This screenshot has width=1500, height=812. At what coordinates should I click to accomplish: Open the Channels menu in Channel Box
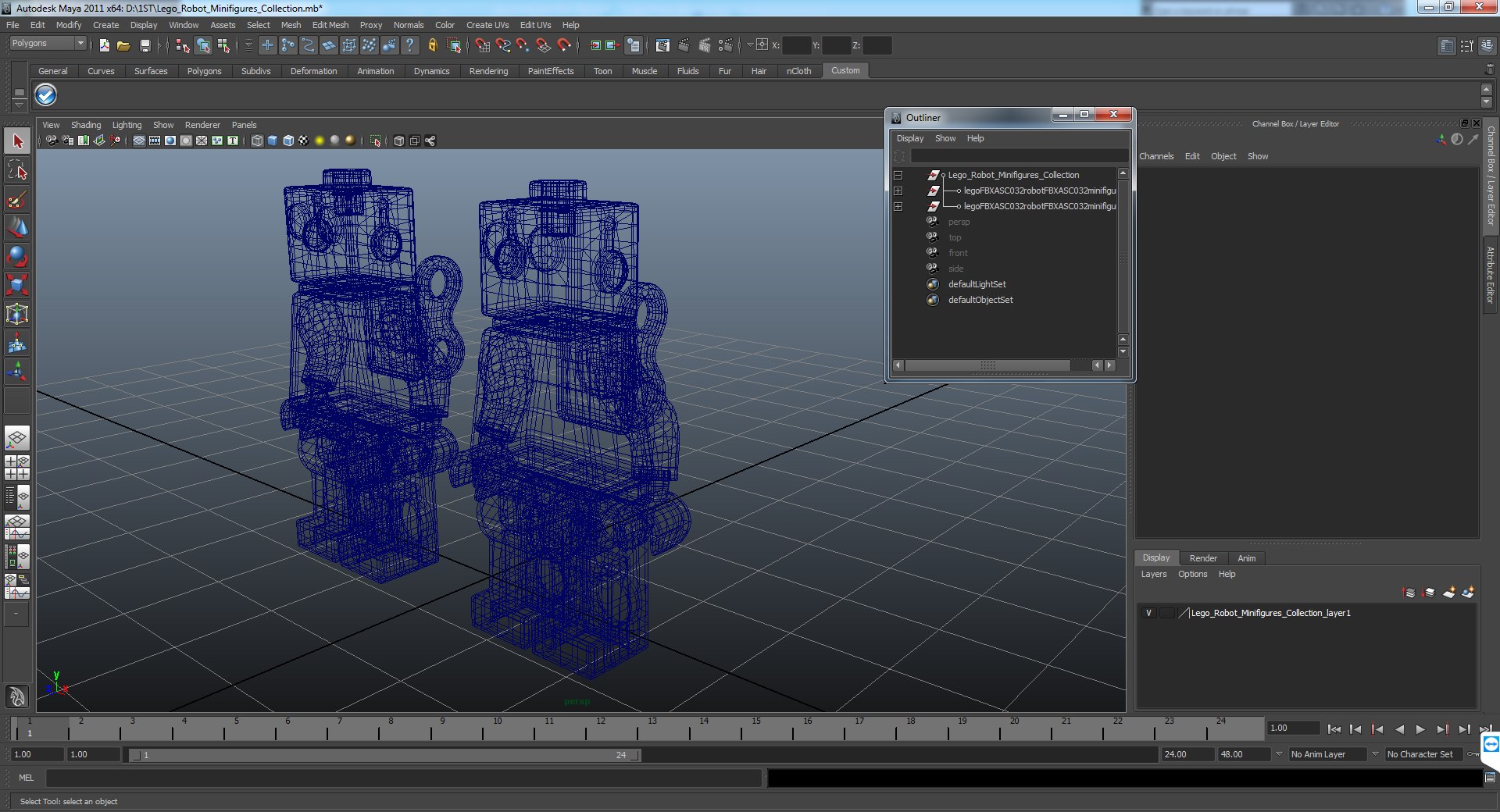point(1156,156)
